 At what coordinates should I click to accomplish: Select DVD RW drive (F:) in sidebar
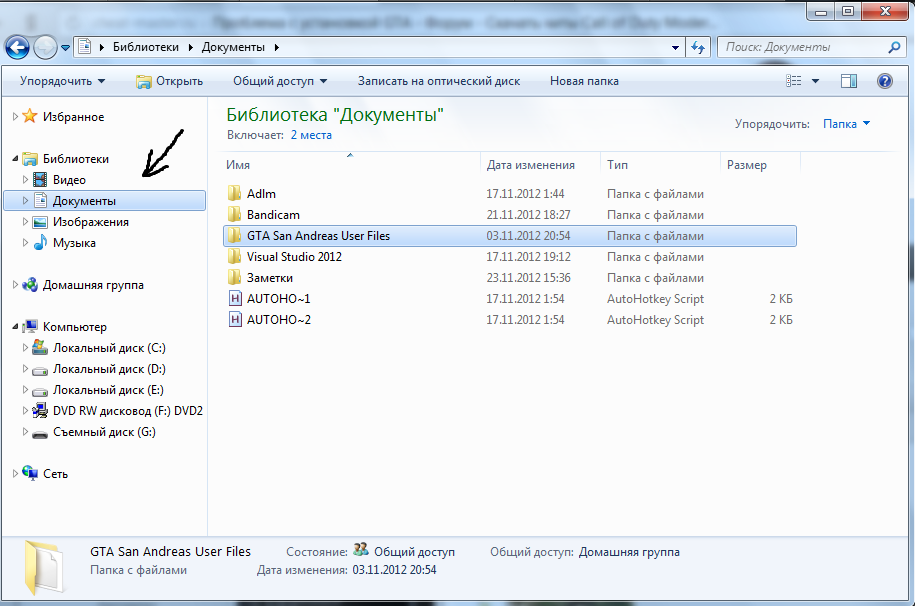tap(127, 411)
